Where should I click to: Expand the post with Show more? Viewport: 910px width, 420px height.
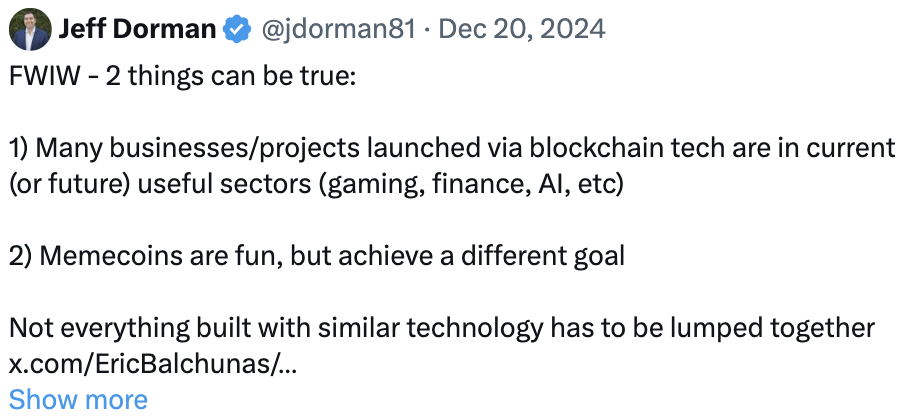78,400
